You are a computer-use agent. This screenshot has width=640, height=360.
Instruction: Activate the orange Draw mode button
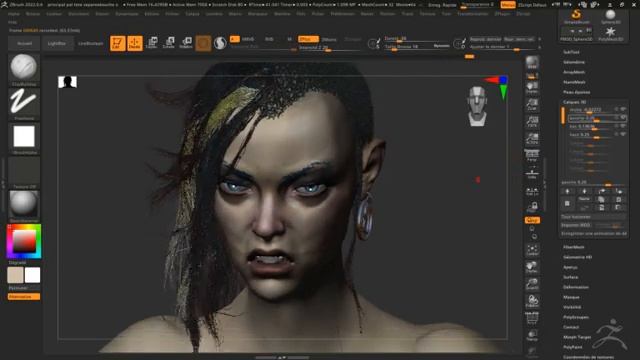tap(135, 43)
